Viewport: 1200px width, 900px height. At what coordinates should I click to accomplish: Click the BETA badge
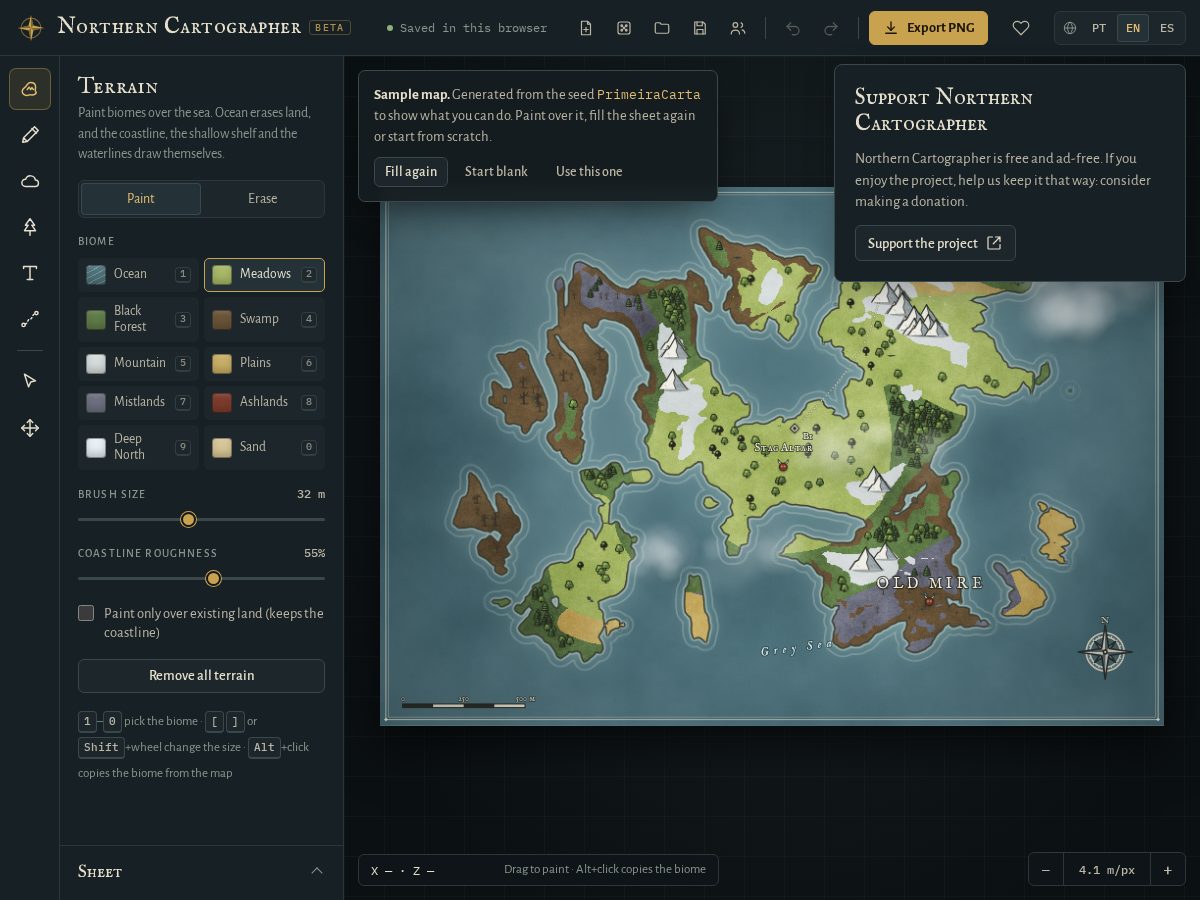330,28
